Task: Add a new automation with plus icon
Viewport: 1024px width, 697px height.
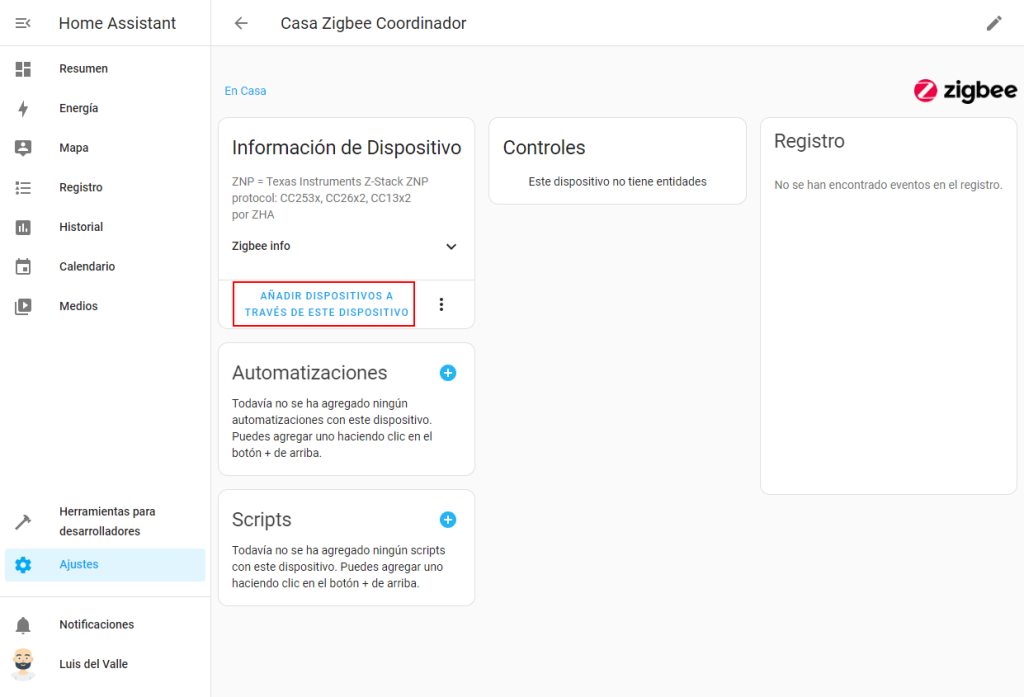Action: click(448, 373)
